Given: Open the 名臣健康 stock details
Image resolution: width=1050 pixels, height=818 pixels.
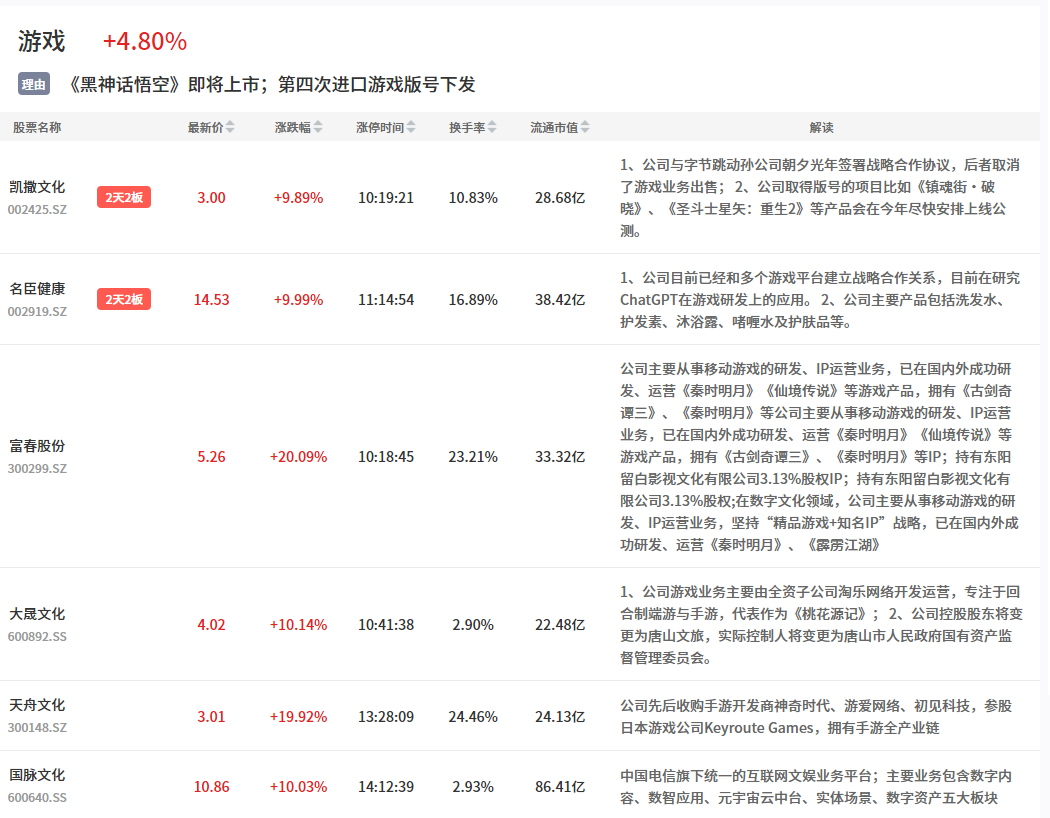Looking at the screenshot, I should pyautogui.click(x=37, y=288).
